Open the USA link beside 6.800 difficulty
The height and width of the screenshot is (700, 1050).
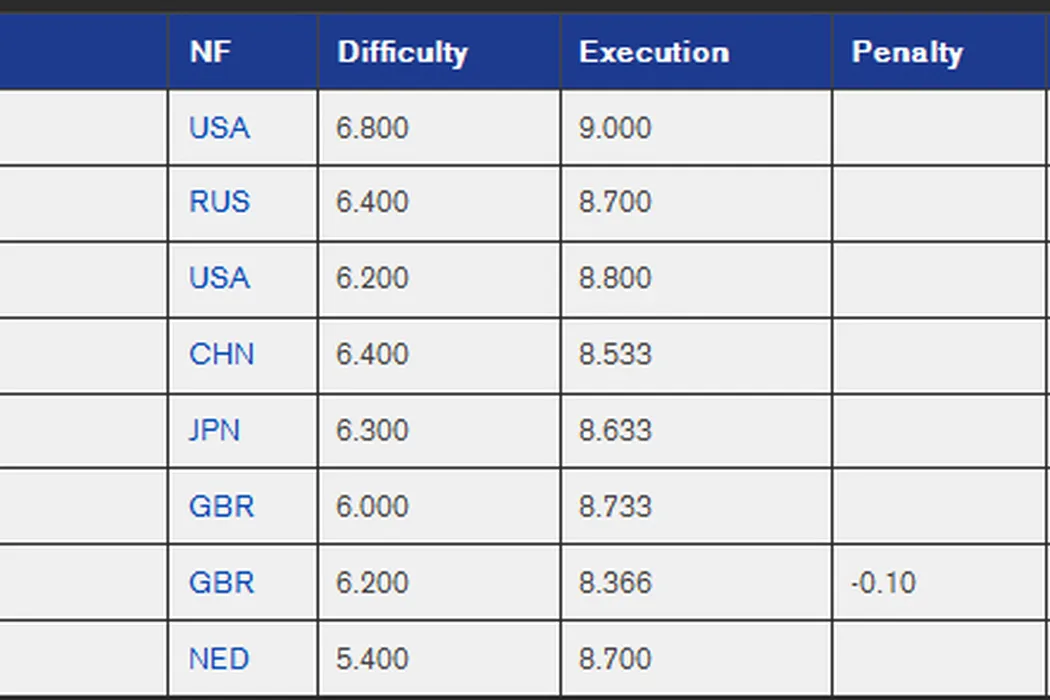[x=219, y=128]
